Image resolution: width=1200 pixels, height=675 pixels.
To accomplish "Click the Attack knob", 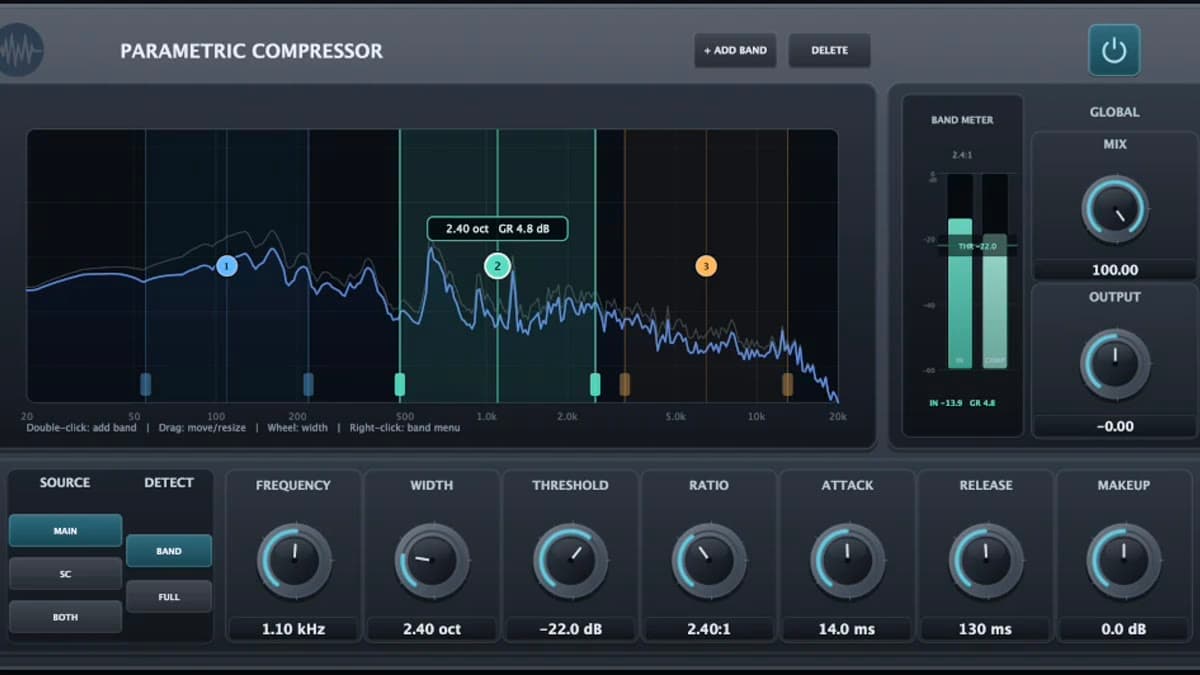I will 847,561.
